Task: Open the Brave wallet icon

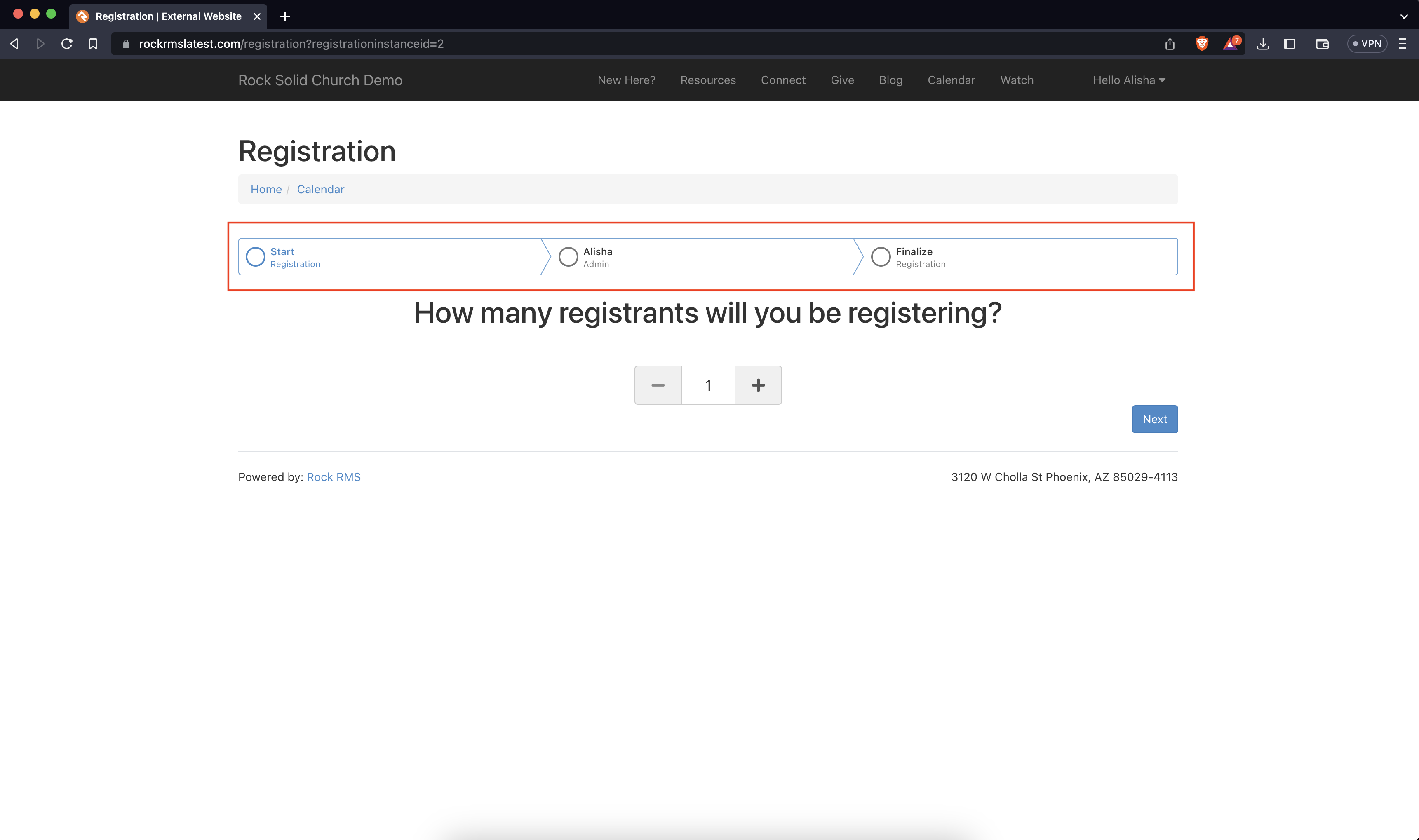Action: coord(1322,44)
